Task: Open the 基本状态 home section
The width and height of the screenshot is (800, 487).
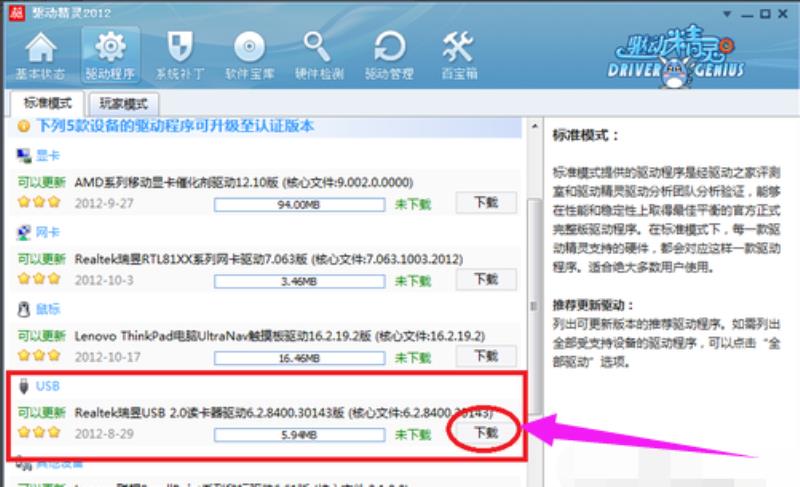Action: pos(40,56)
